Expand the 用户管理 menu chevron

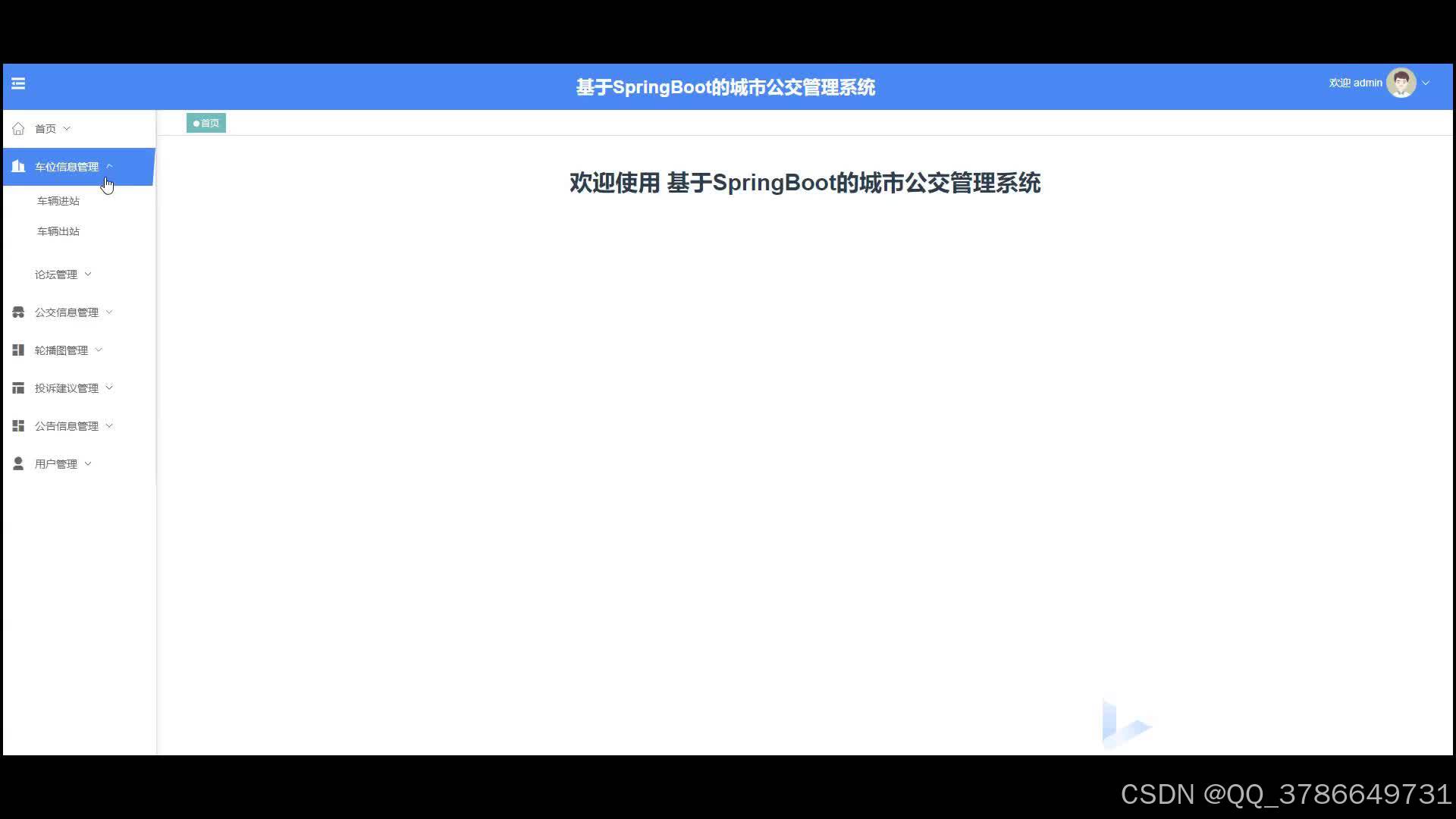coord(88,463)
